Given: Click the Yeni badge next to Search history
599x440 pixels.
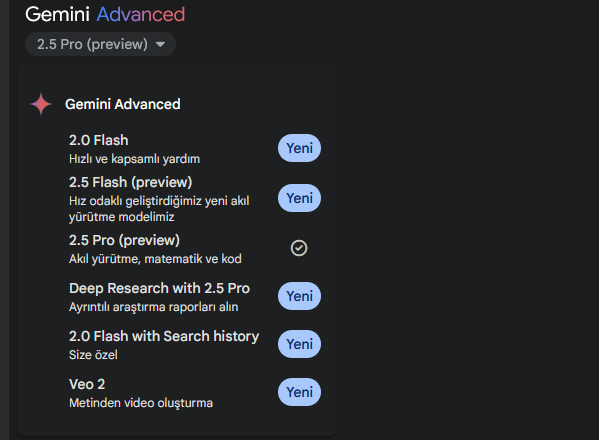Looking at the screenshot, I should pos(299,344).
